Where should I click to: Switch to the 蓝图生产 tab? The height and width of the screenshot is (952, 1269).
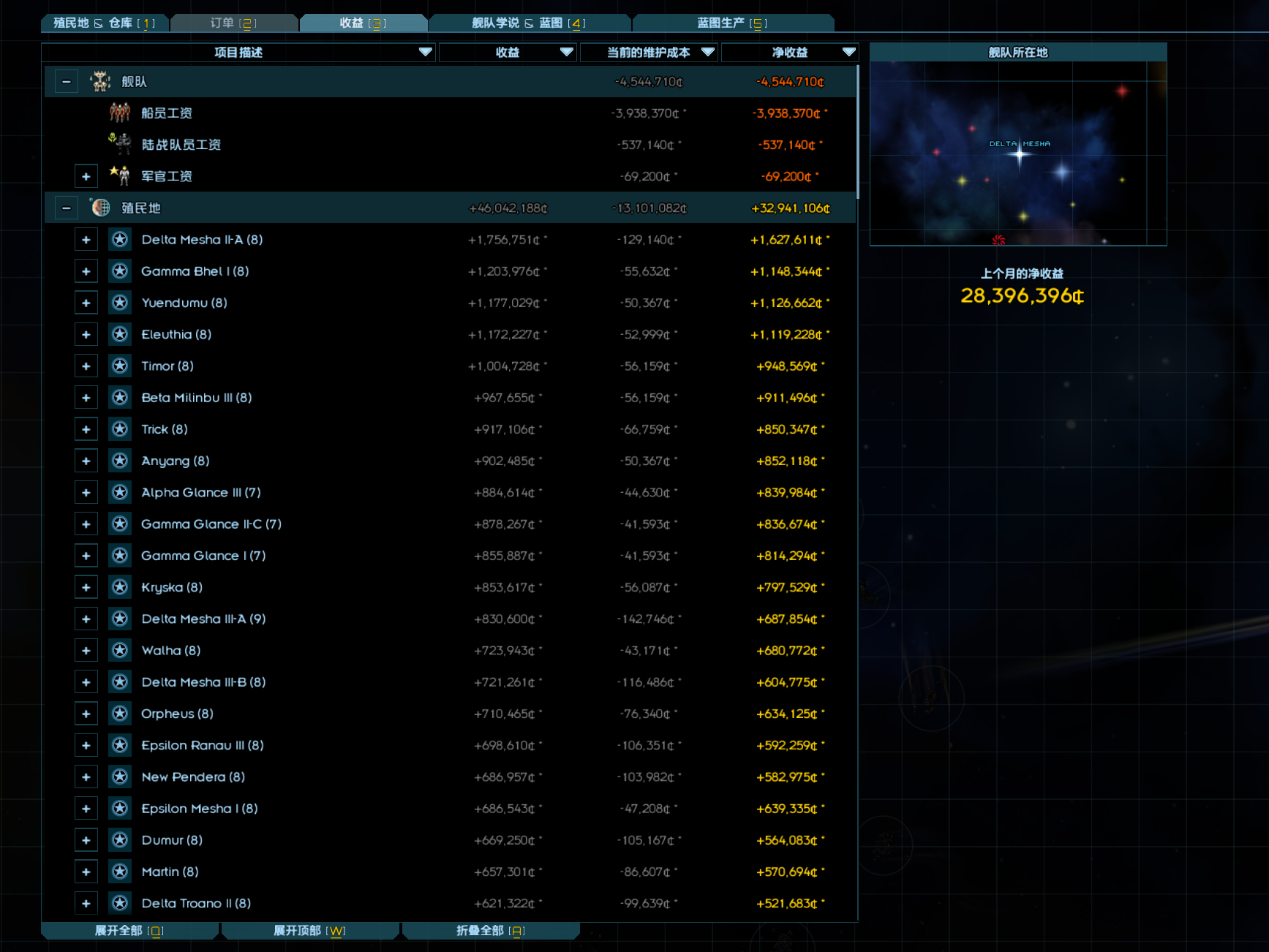(732, 23)
